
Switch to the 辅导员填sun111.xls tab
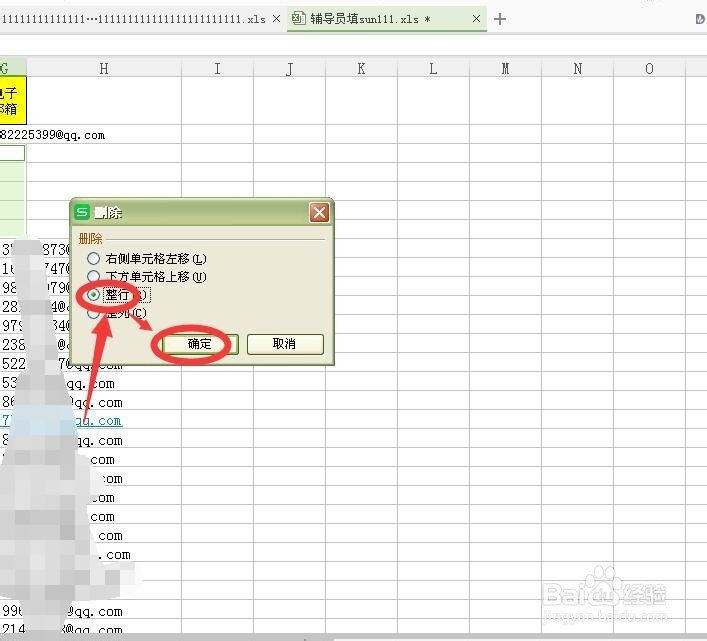pos(370,19)
